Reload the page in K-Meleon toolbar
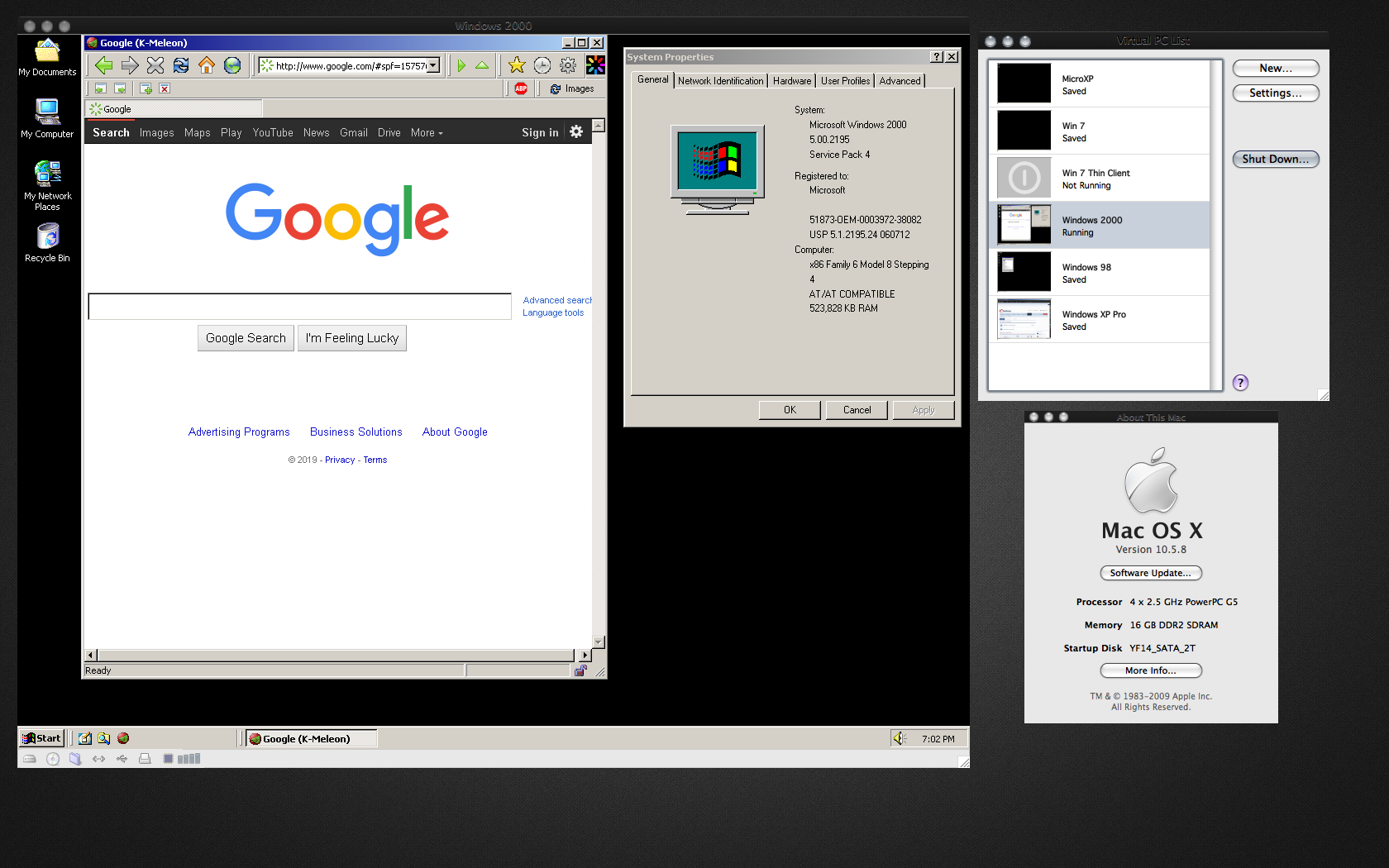Screen dimensions: 1389x868 pyautogui.click(x=181, y=65)
